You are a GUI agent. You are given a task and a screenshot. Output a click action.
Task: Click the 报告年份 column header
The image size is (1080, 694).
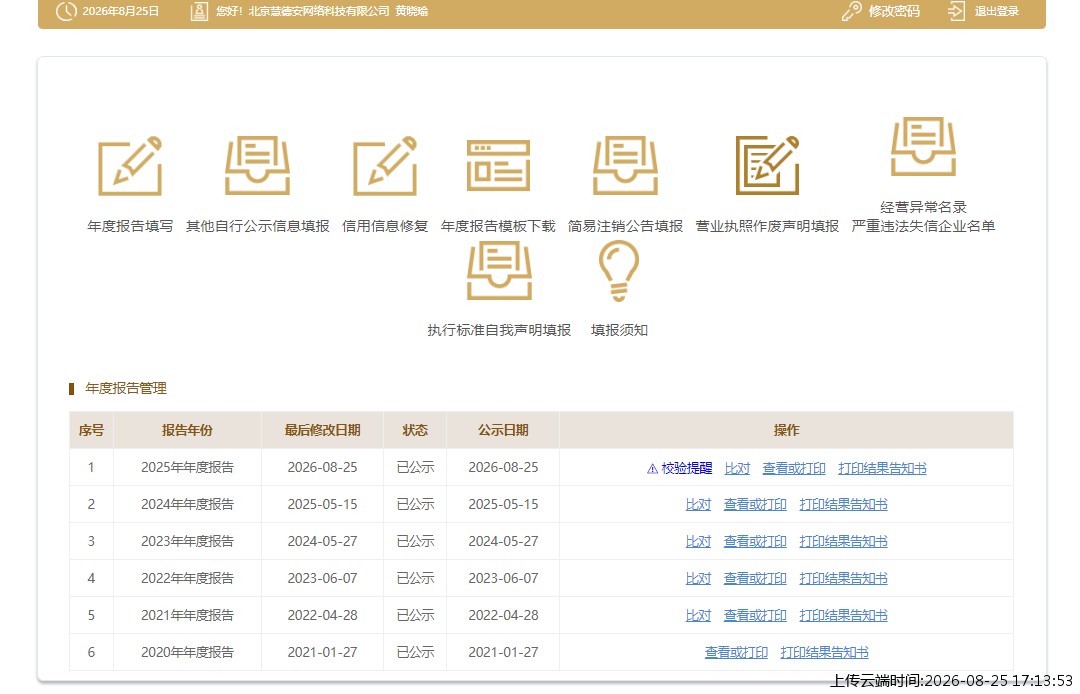tap(187, 430)
